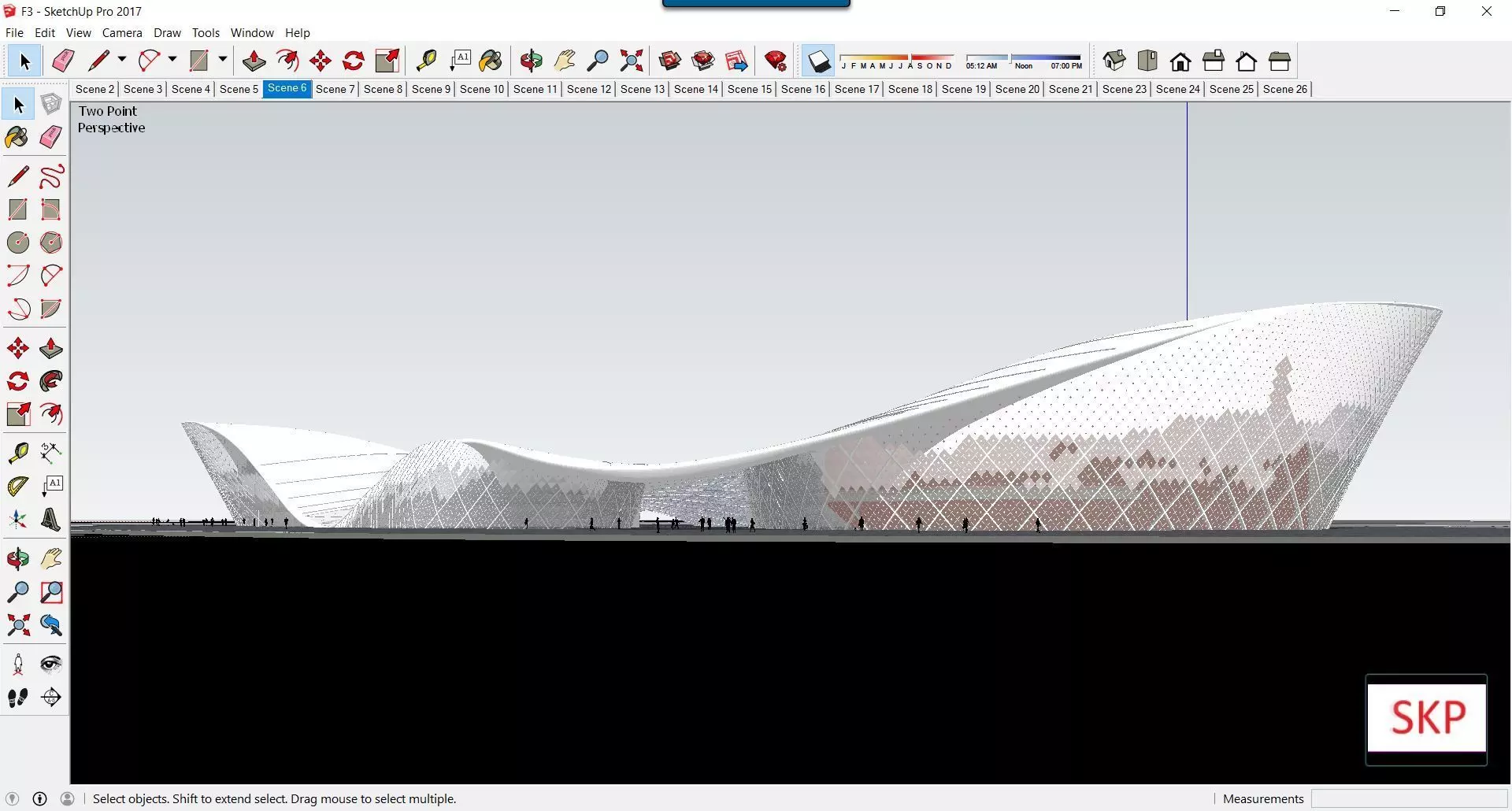Select the Pie arc tool
This screenshot has width=1512, height=811.
(51, 309)
